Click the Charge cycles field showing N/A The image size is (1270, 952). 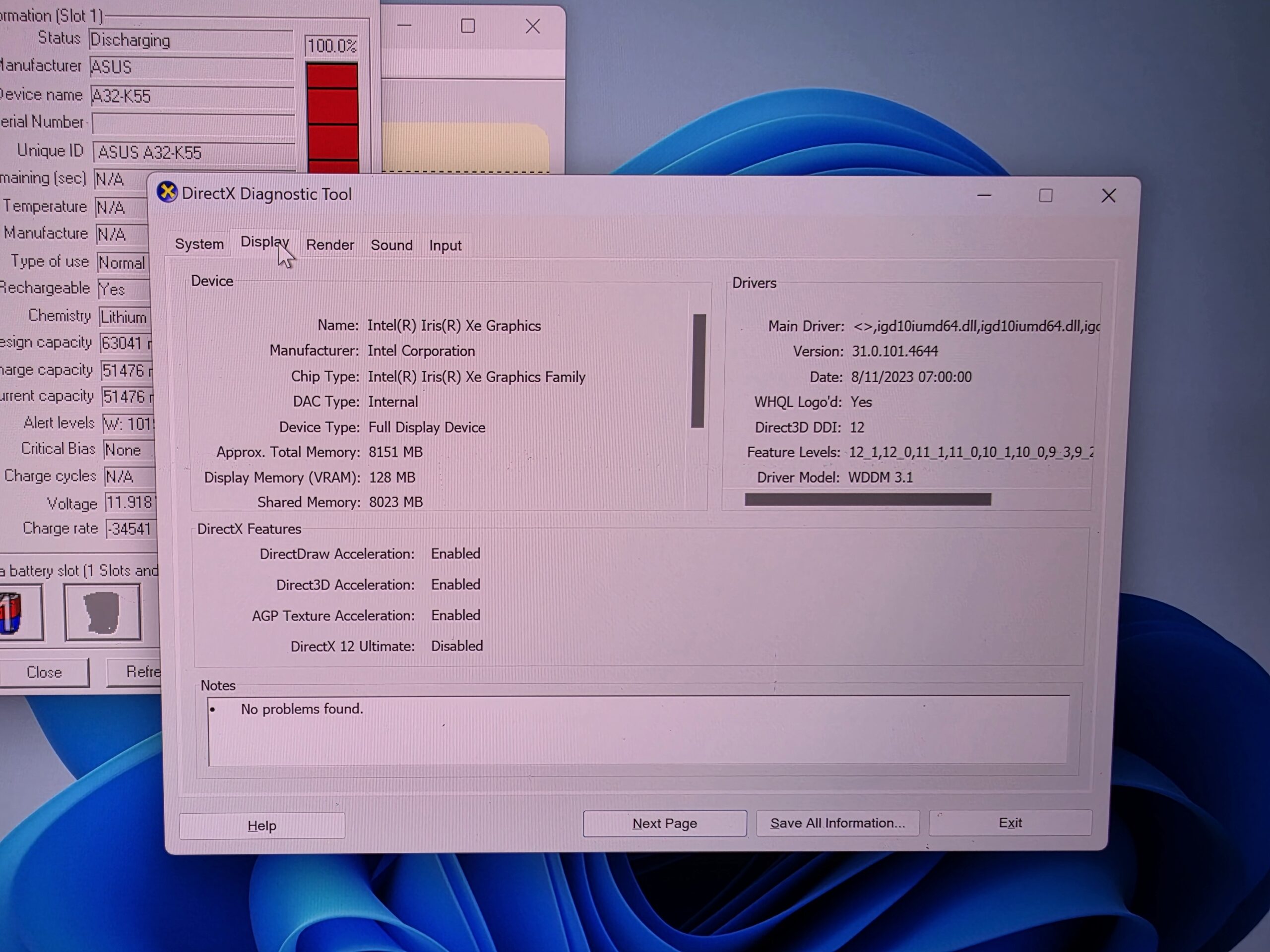click(130, 476)
